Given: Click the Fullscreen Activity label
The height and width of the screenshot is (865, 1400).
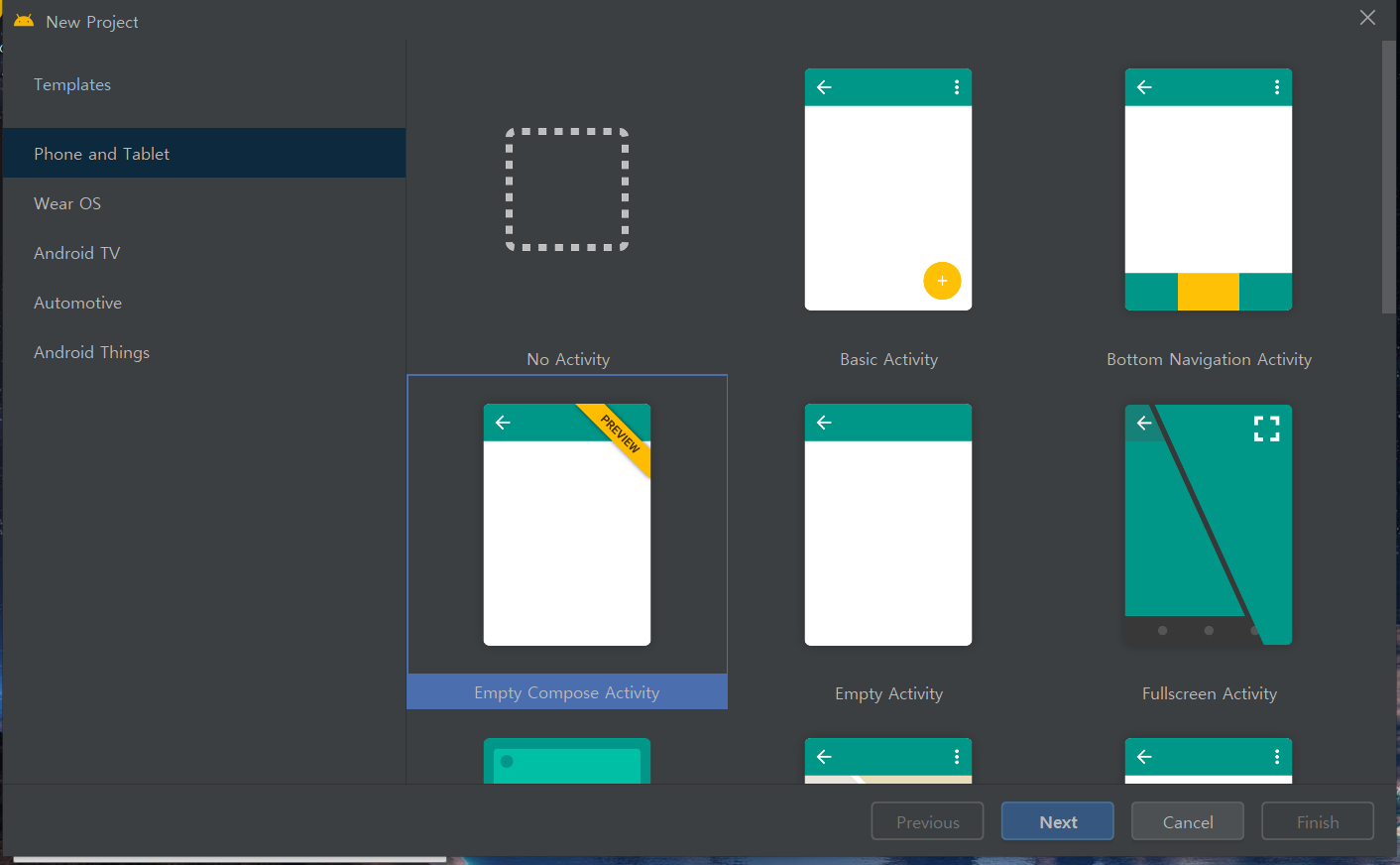Looking at the screenshot, I should (1209, 693).
